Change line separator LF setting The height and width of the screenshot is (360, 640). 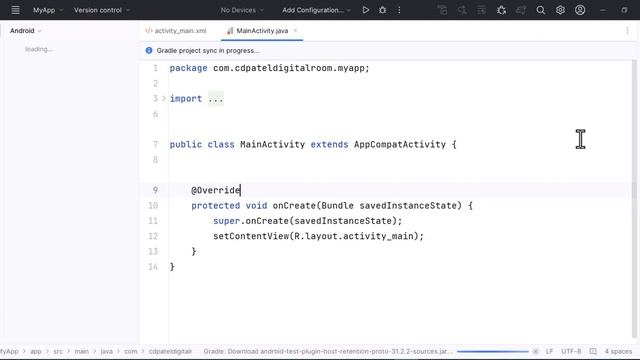tap(549, 351)
